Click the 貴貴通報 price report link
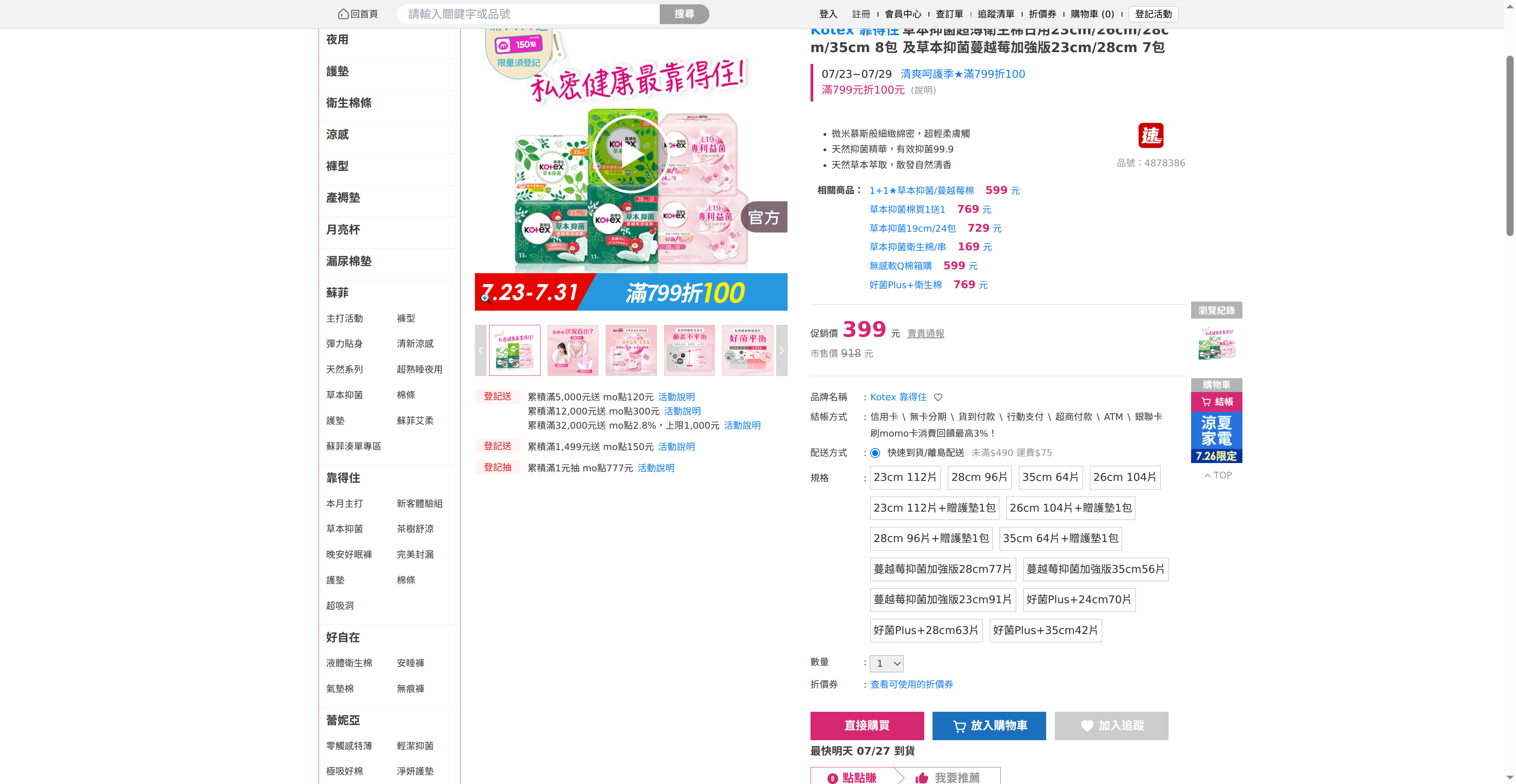 [x=926, y=334]
